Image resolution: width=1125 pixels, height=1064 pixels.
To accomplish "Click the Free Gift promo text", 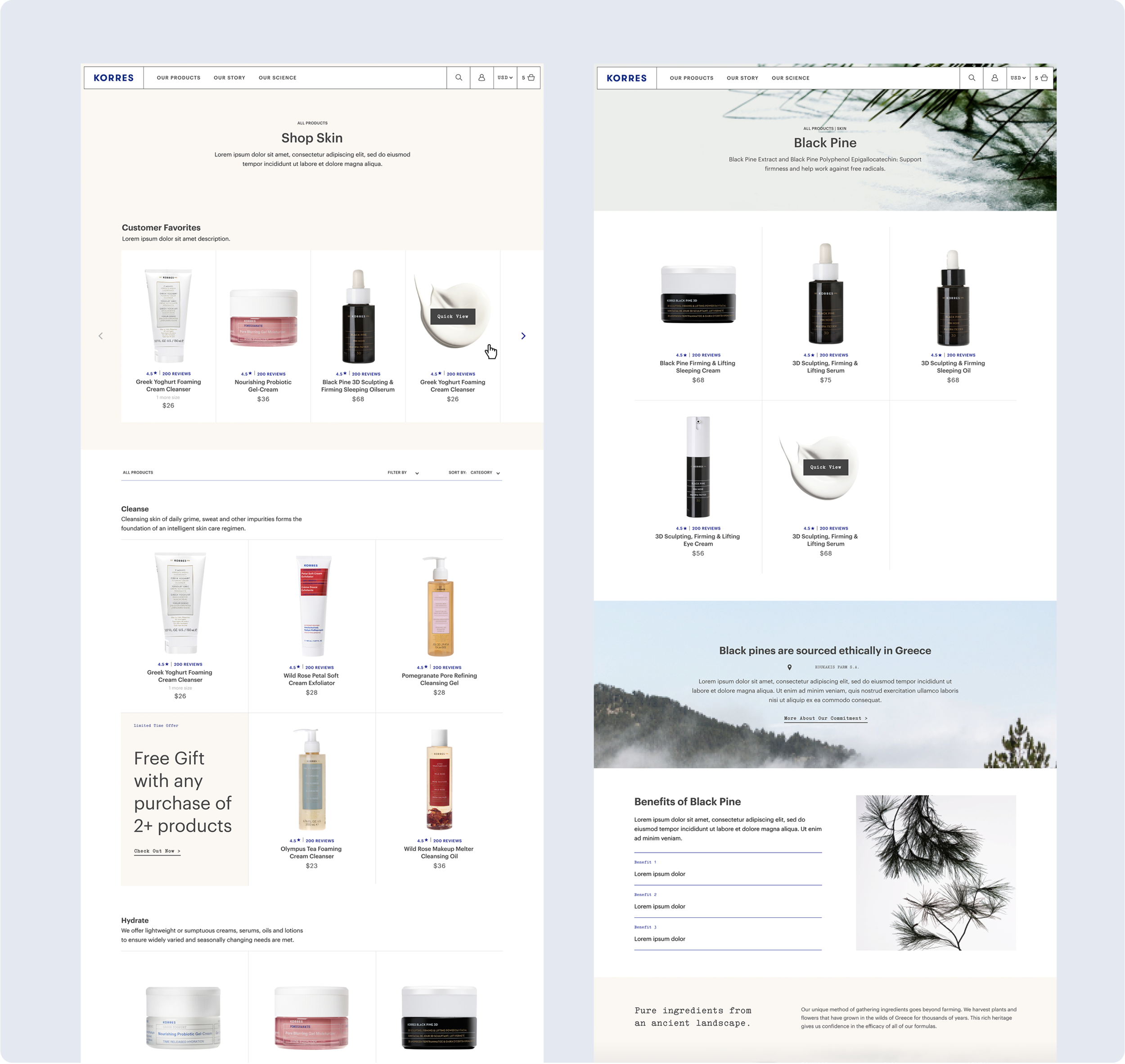I will (x=183, y=792).
